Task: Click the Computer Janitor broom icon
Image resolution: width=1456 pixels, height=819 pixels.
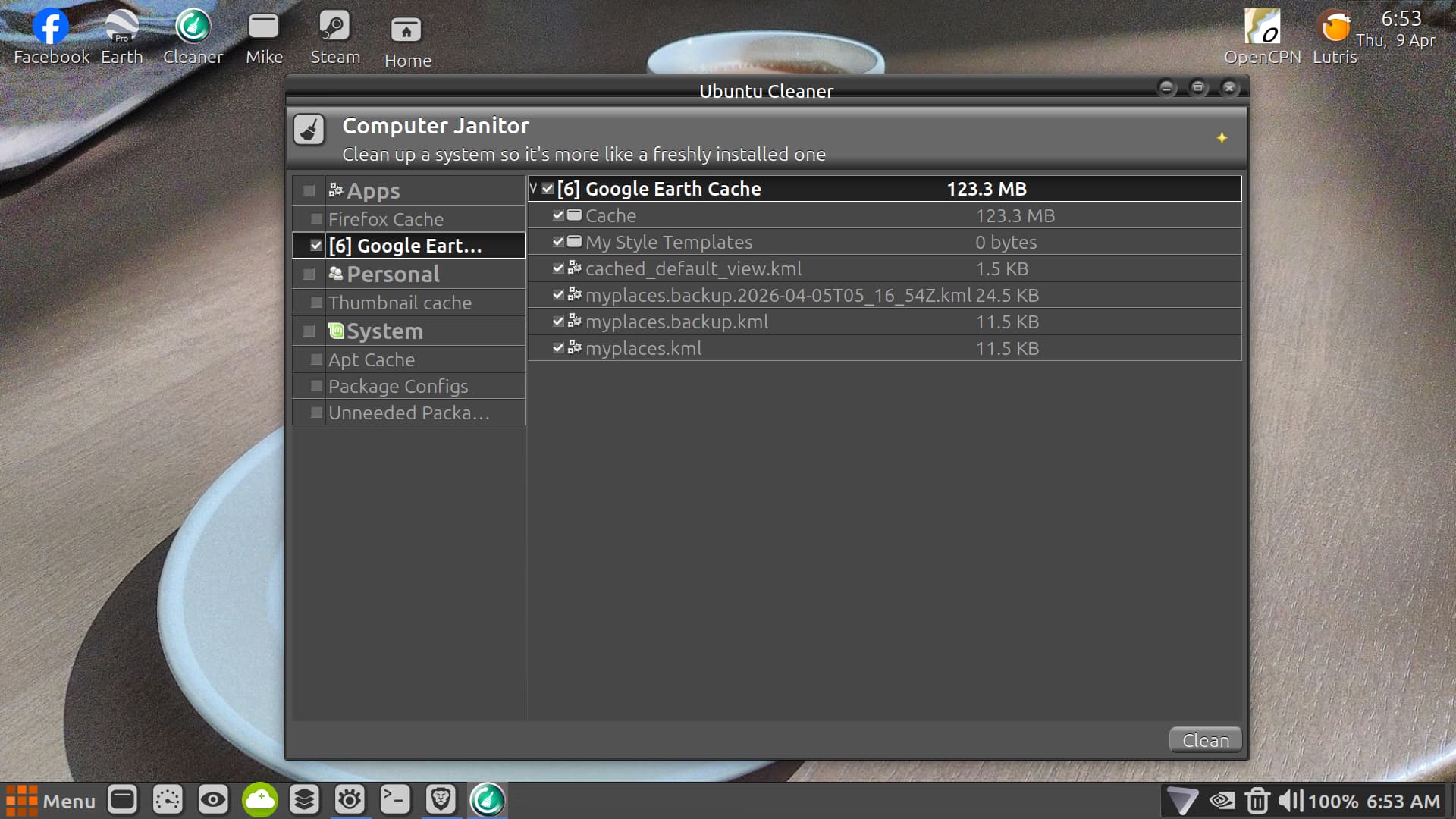Action: 309,130
